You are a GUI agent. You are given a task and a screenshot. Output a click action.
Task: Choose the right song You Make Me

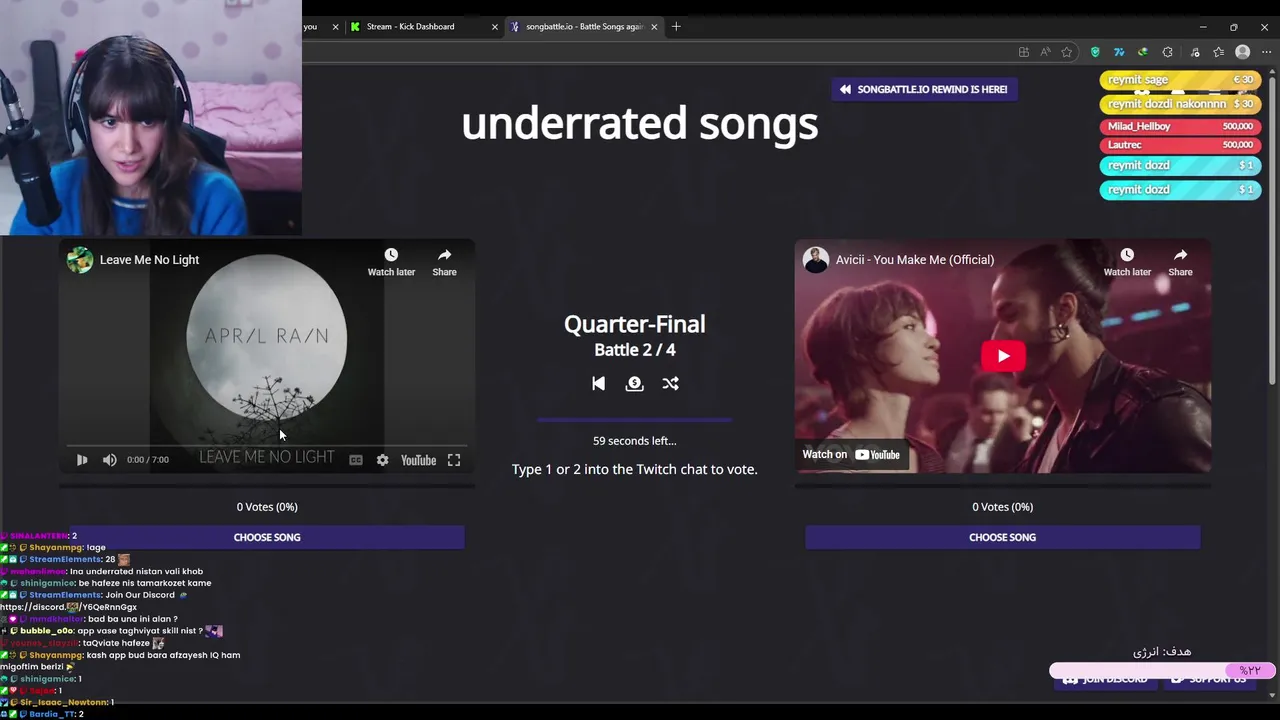pos(1003,537)
